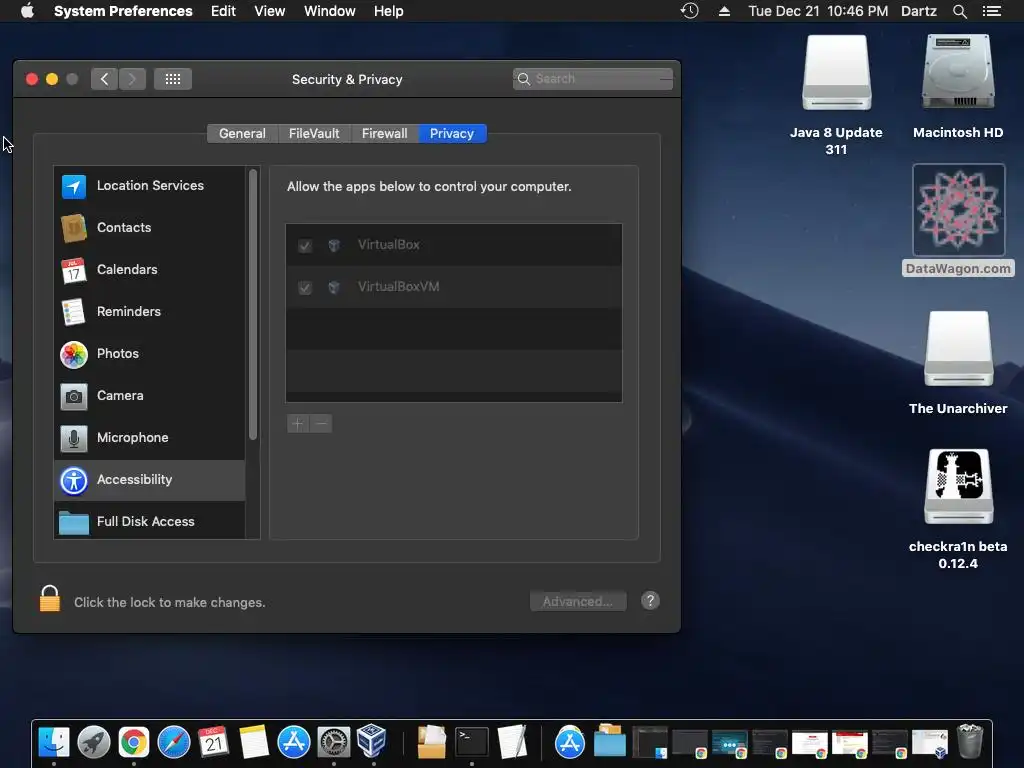
Task: Choose Reminders in the privacy list
Action: (150, 312)
